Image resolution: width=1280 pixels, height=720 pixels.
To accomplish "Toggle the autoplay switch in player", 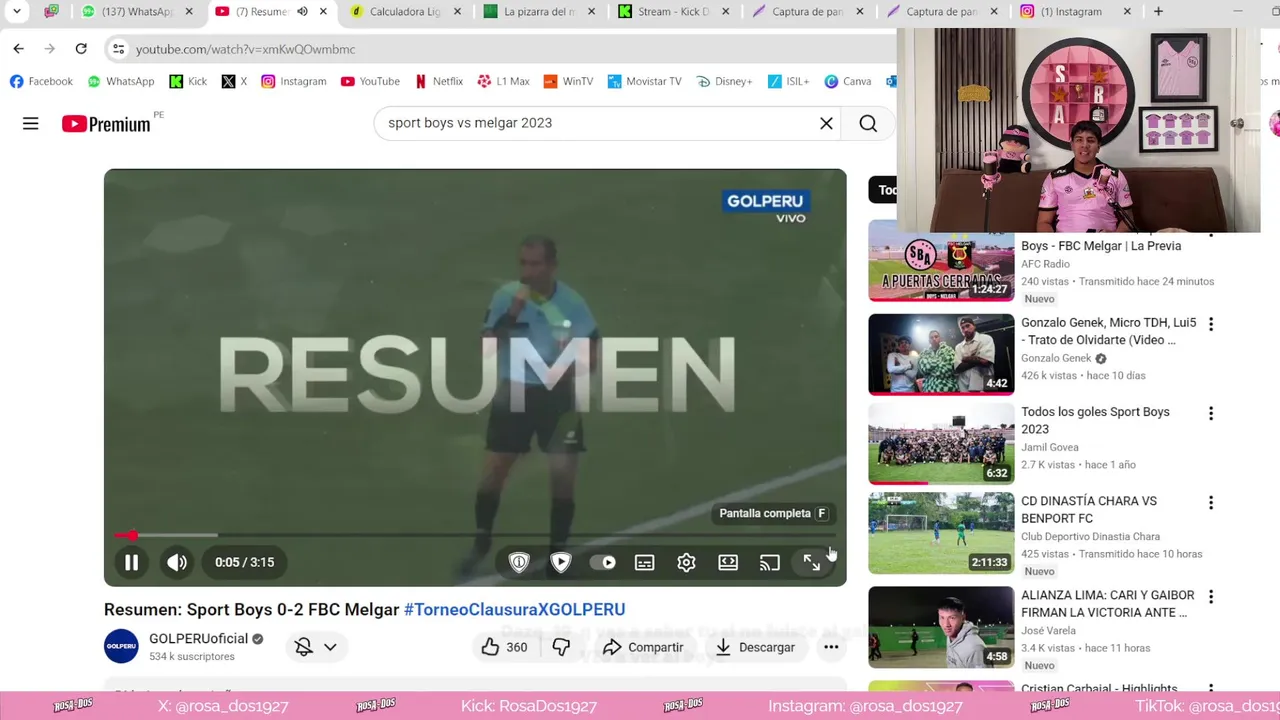I will pos(603,562).
